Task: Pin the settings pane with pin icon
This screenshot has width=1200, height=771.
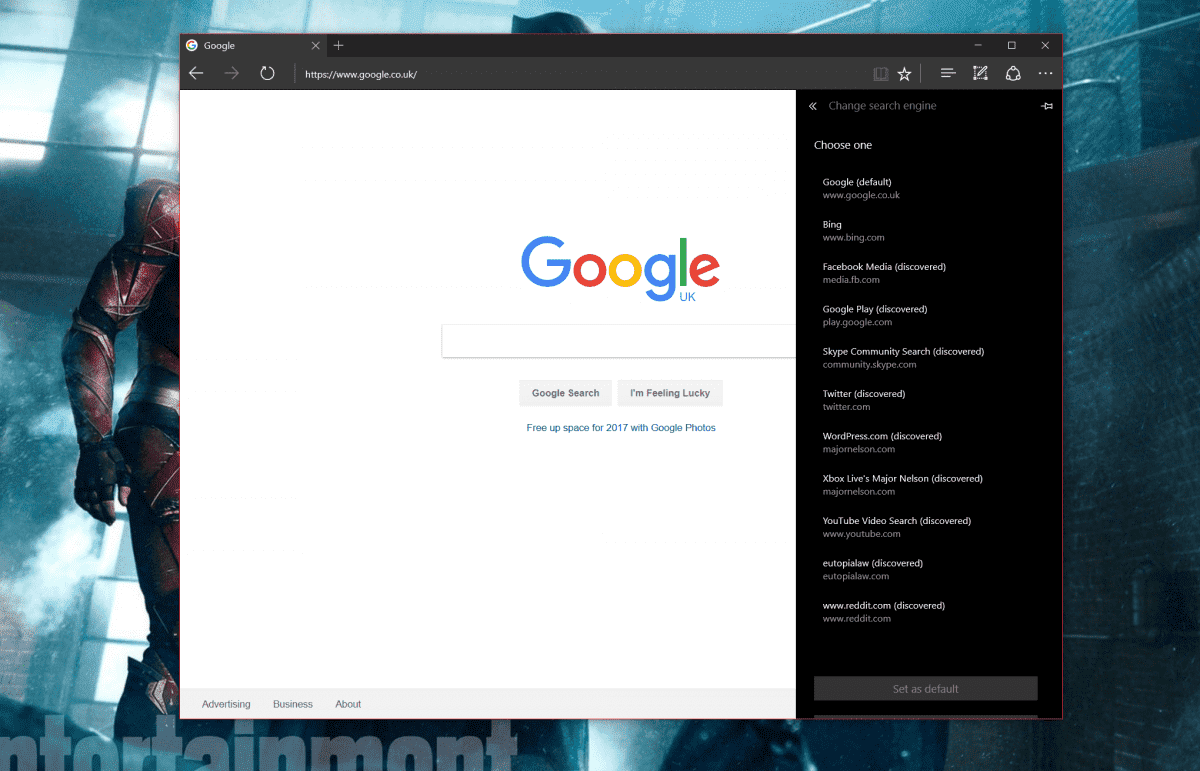Action: click(1047, 106)
